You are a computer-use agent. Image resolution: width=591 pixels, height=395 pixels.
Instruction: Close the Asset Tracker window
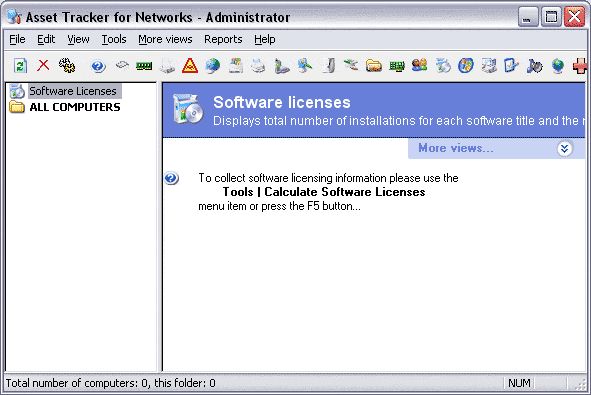pos(574,17)
